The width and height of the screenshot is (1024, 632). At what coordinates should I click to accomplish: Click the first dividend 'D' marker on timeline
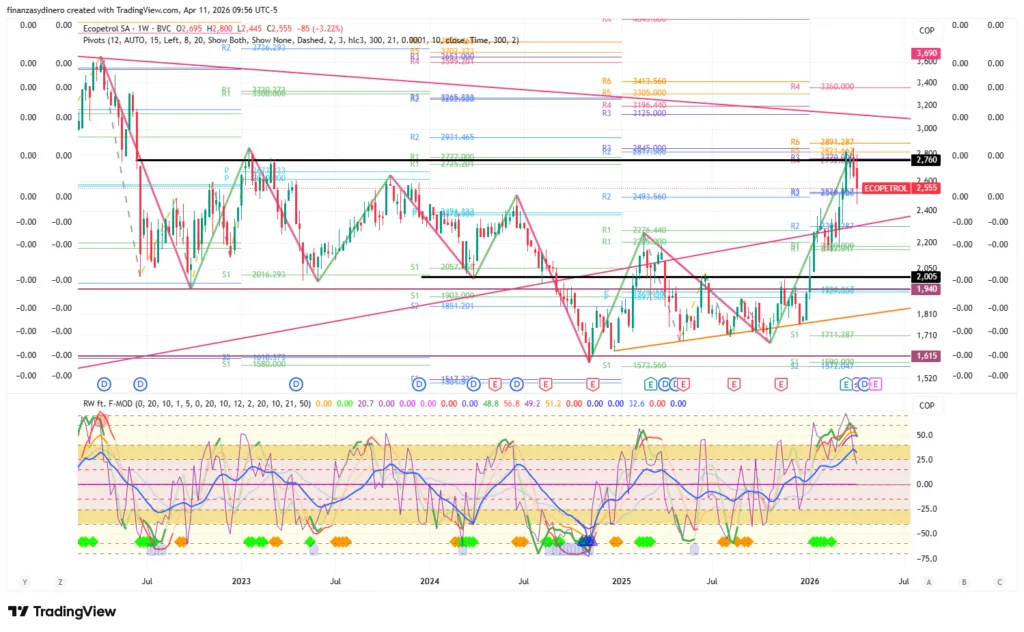[104, 384]
